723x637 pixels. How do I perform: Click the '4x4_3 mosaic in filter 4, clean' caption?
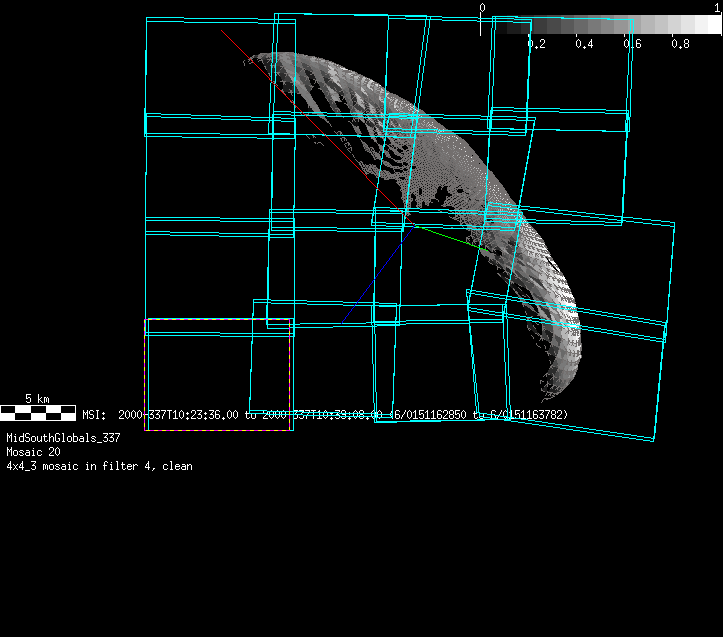click(99, 466)
